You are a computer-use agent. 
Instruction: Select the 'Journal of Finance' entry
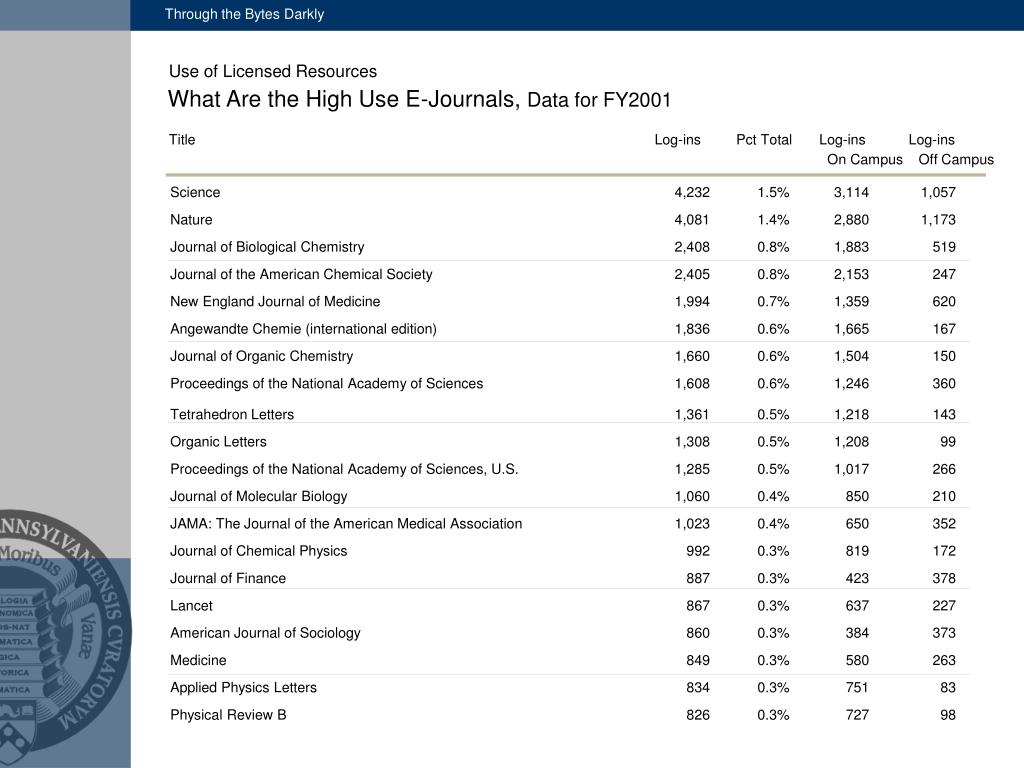click(x=228, y=578)
